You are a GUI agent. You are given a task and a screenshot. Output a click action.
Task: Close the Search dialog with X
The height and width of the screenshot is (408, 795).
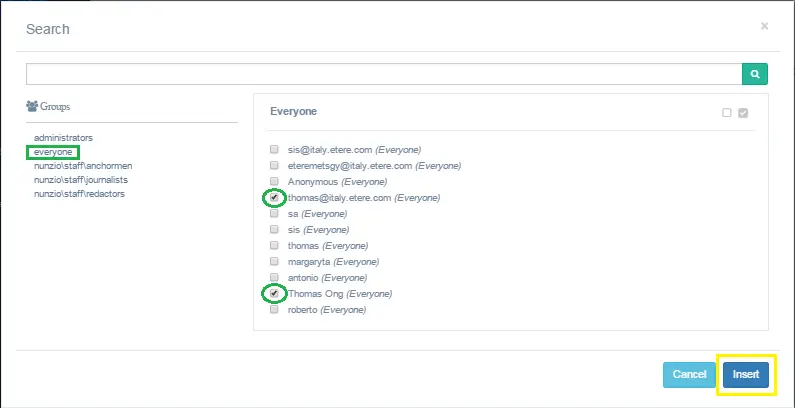[765, 26]
